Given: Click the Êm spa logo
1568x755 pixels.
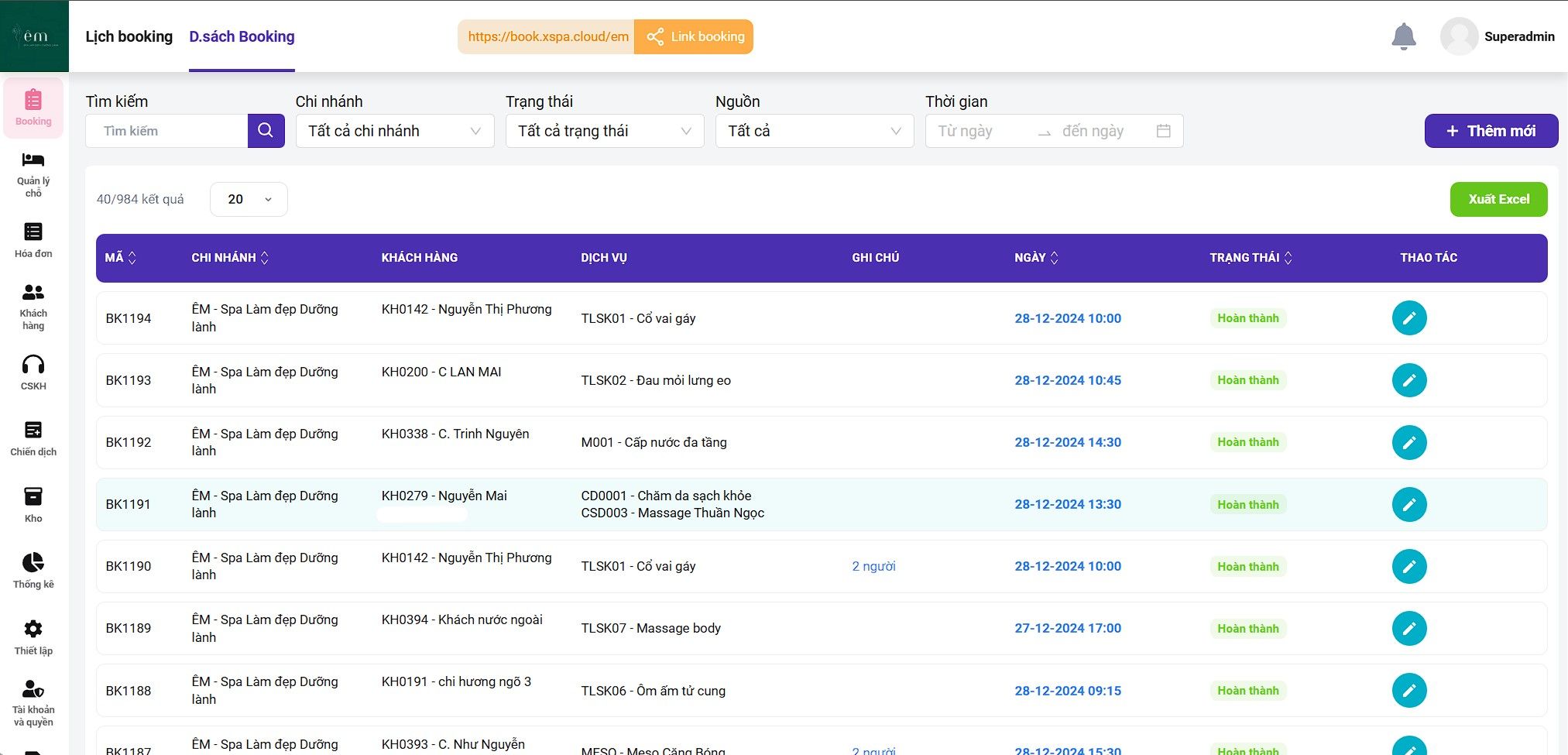Looking at the screenshot, I should (x=34, y=36).
